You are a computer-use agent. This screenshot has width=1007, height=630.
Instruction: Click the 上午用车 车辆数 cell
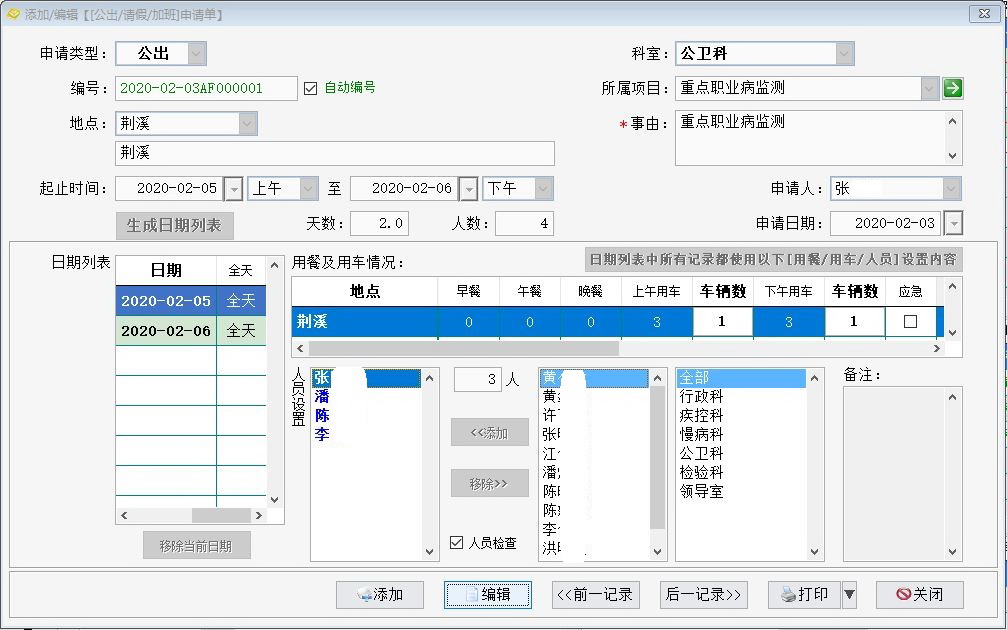click(x=722, y=322)
